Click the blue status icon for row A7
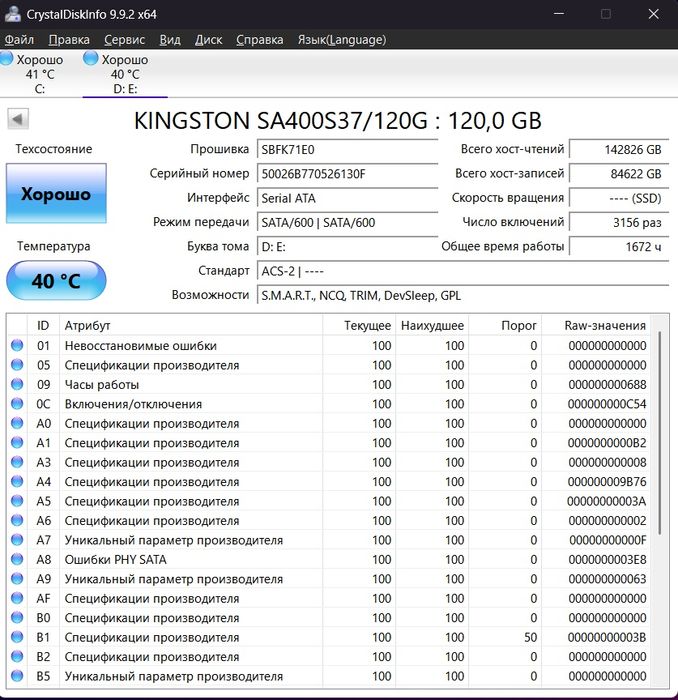 click(17, 540)
